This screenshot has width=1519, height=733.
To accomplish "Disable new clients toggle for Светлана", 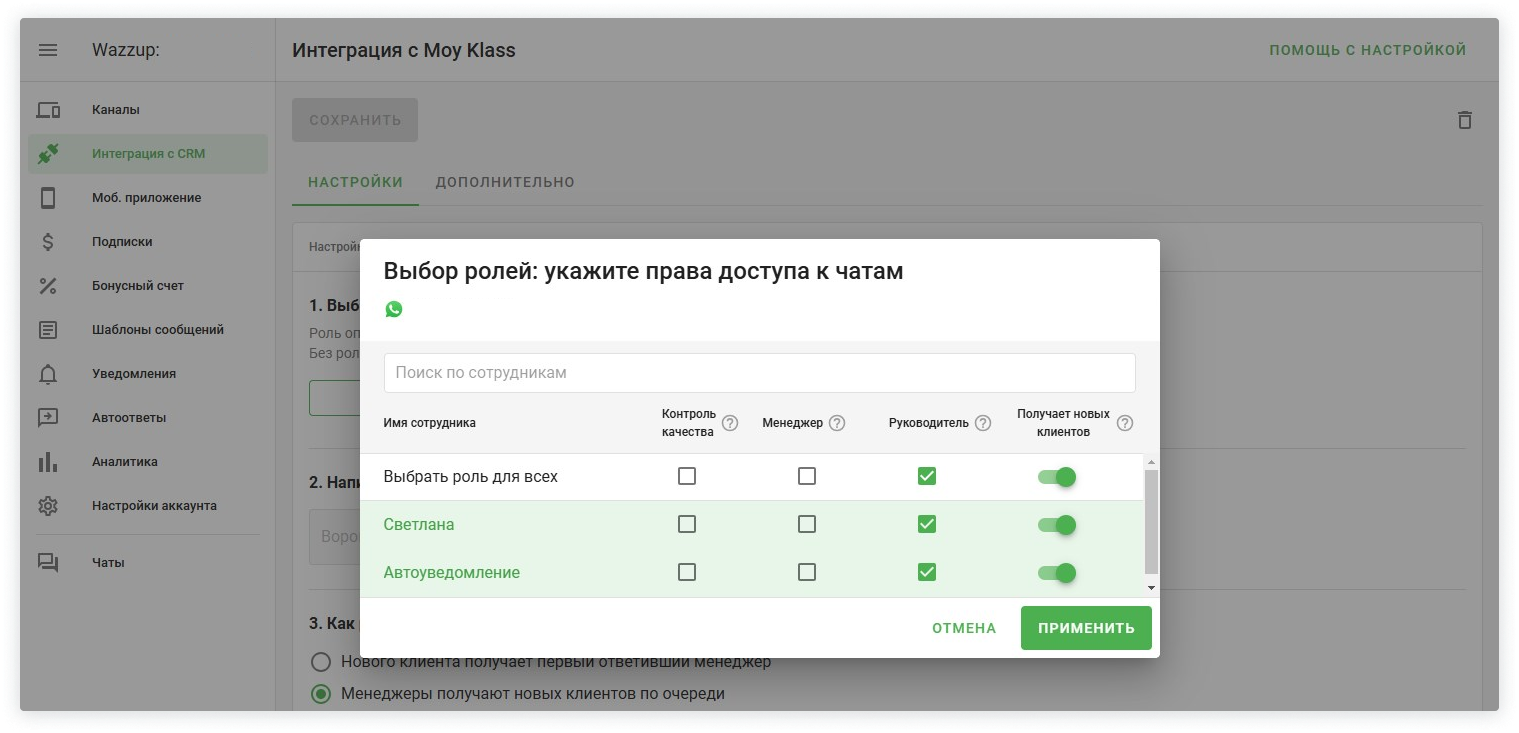I will pos(1057,524).
